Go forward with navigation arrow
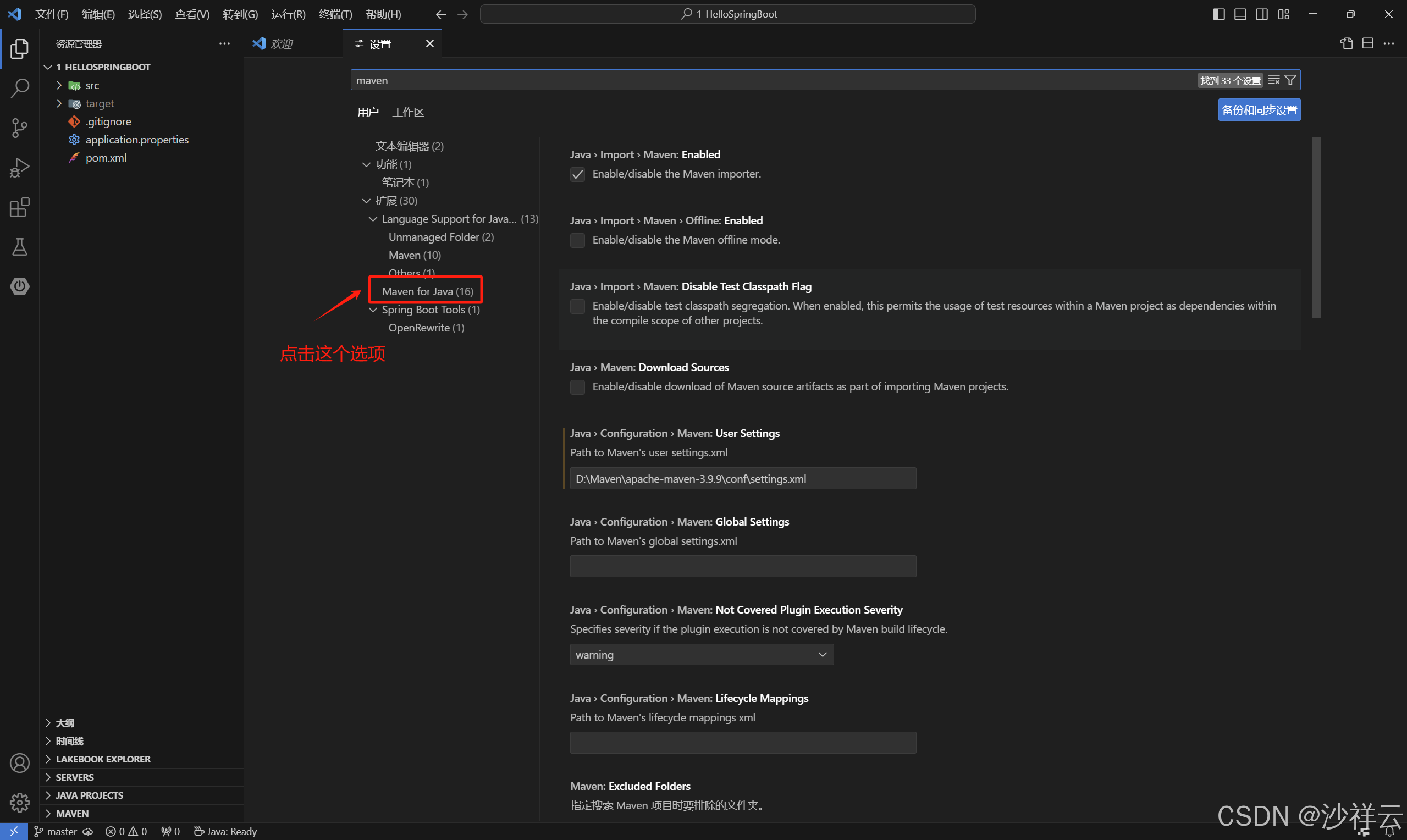 point(462,14)
